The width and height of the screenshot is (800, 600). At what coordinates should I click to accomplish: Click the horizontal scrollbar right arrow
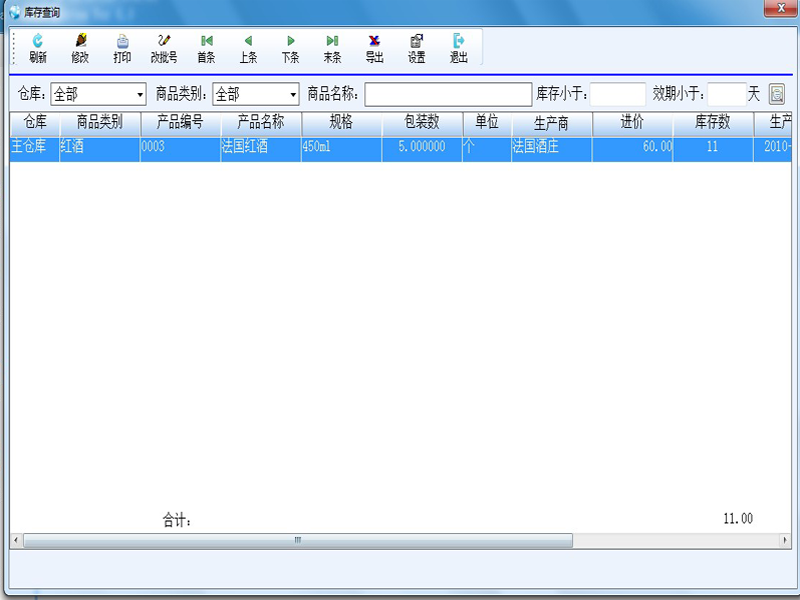[783, 540]
